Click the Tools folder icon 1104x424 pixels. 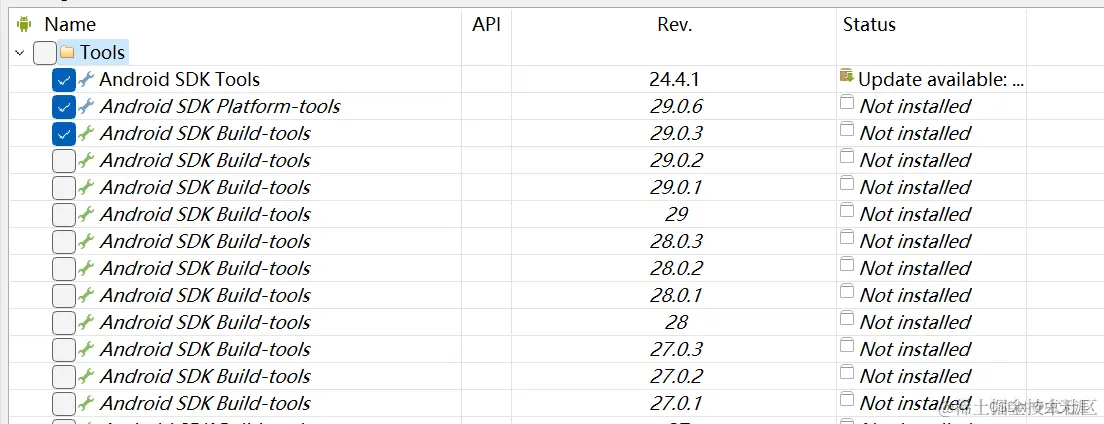pyautogui.click(x=67, y=52)
